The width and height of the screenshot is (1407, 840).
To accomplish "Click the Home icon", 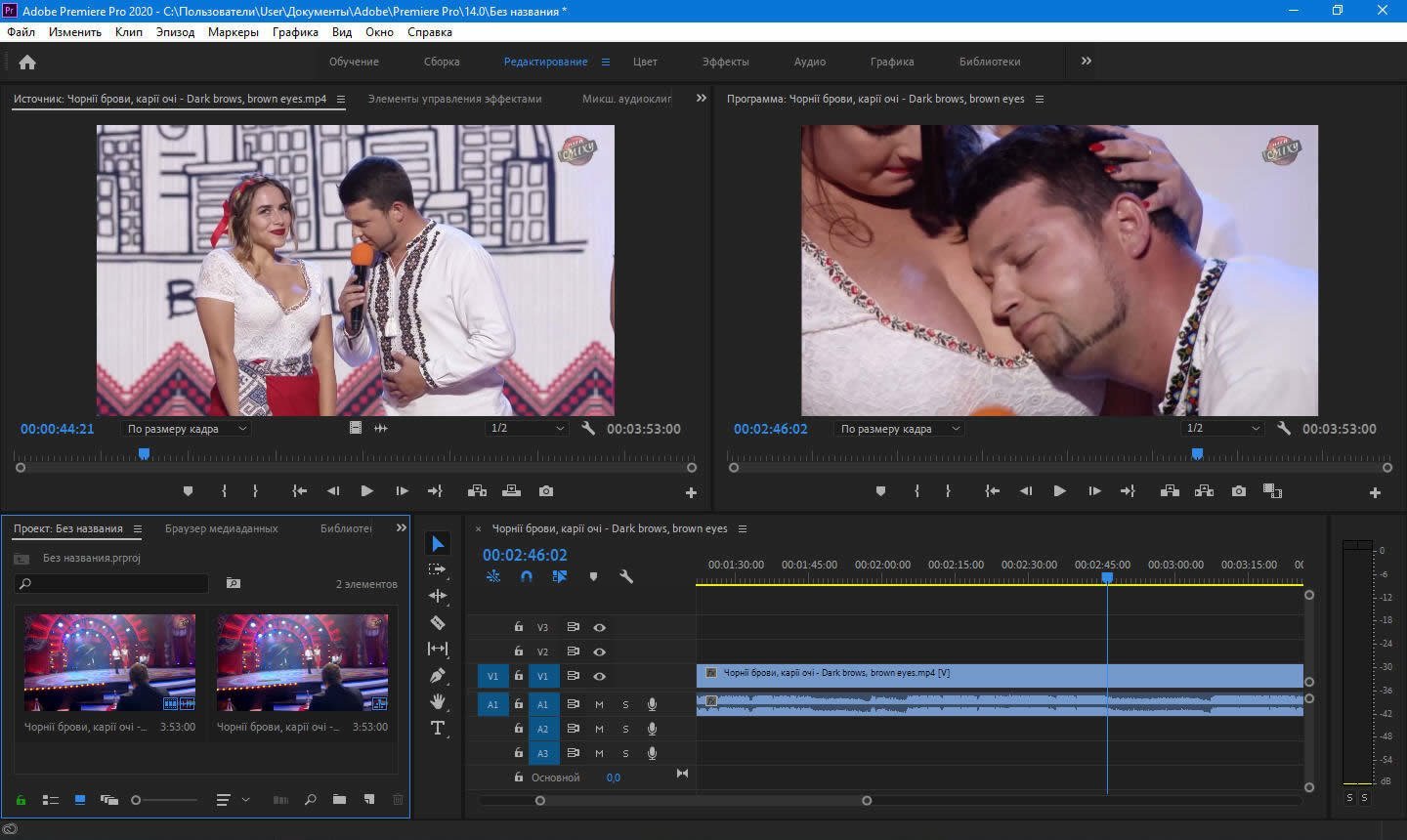I will 27,63.
